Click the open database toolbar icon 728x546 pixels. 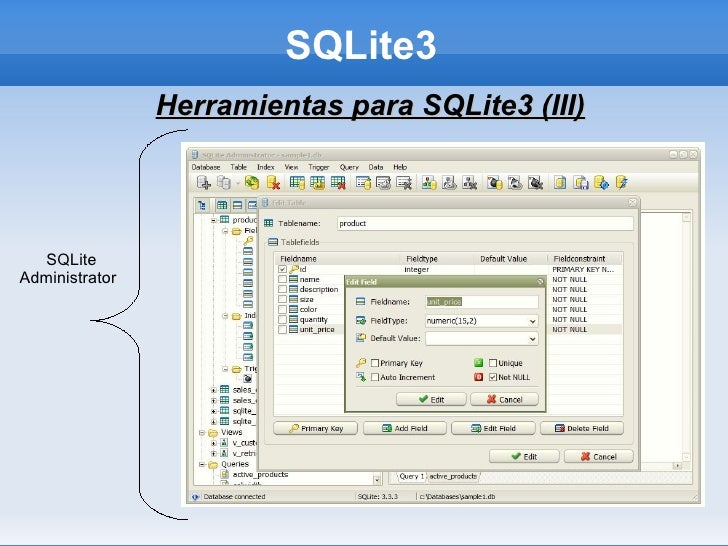224,183
